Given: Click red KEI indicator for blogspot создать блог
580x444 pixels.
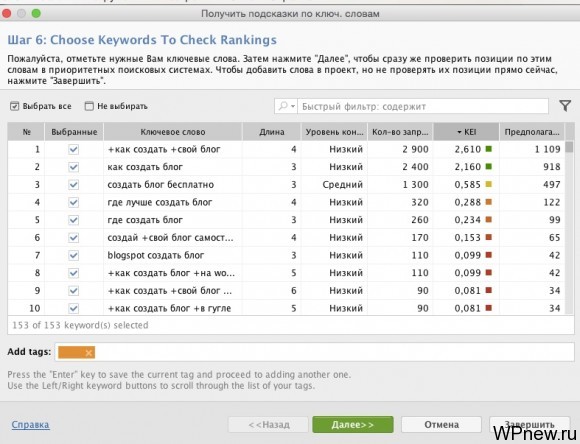Looking at the screenshot, I should pos(488,255).
